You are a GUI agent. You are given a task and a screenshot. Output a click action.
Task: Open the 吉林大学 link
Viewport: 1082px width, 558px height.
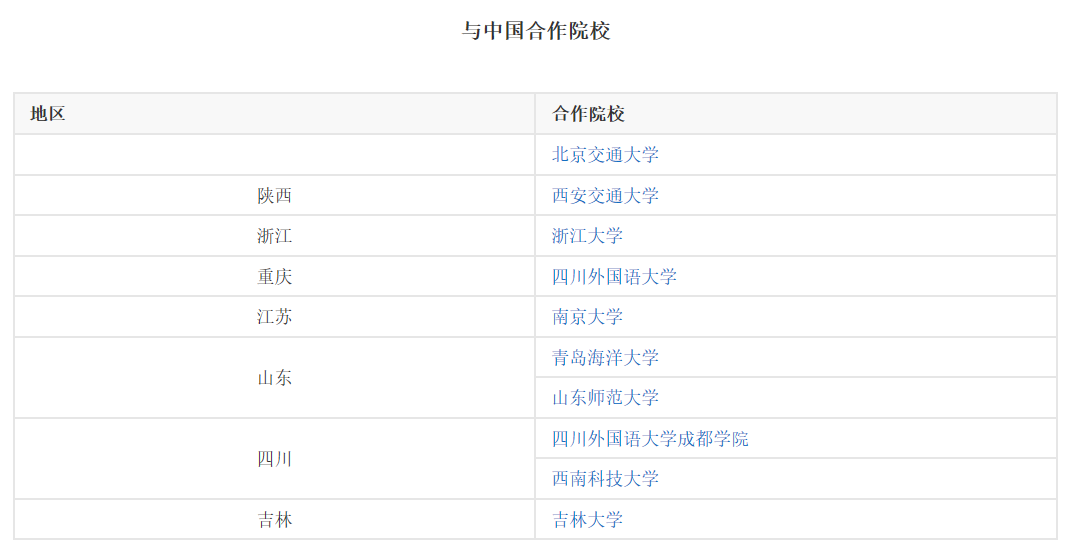(x=587, y=519)
